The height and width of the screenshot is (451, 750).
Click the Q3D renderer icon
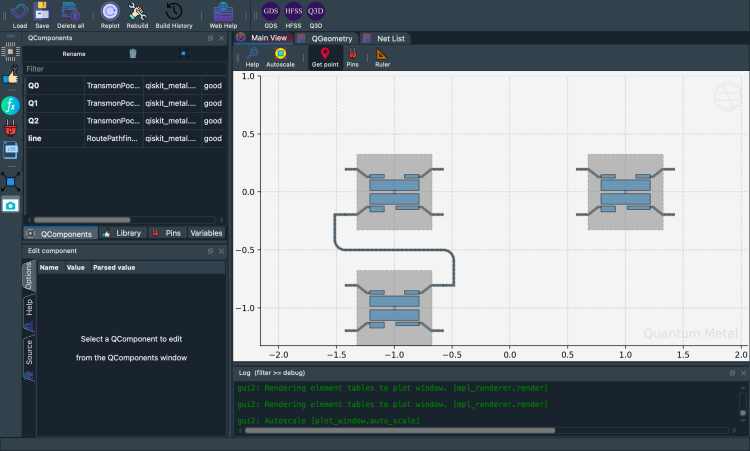point(316,15)
